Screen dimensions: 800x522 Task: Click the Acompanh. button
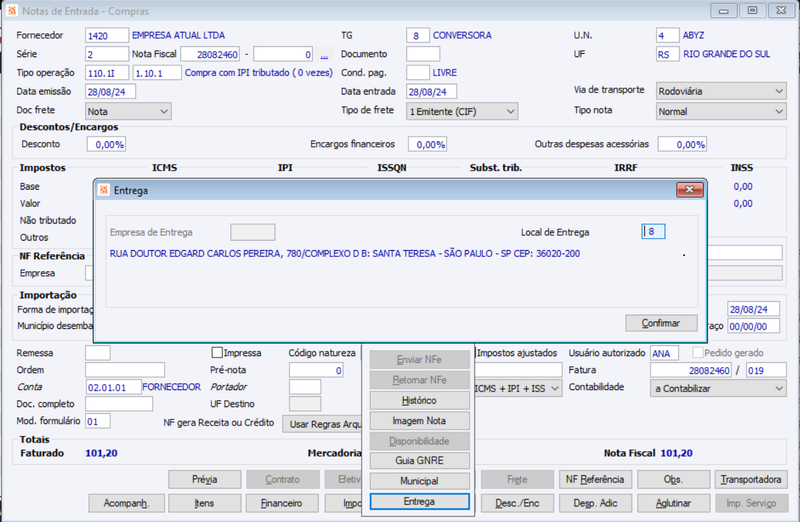[x=127, y=503]
